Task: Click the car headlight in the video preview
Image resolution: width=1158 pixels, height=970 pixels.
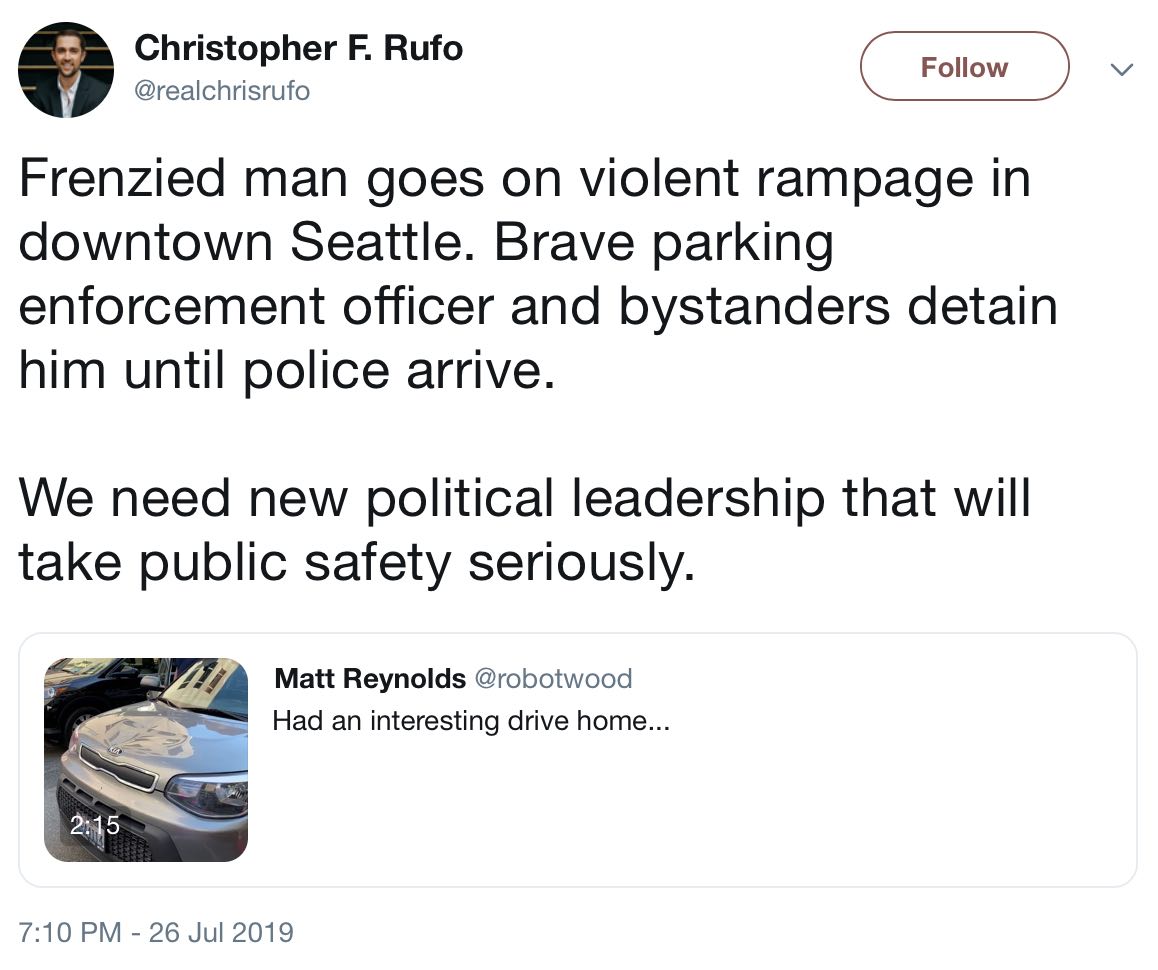Action: pyautogui.click(x=208, y=795)
